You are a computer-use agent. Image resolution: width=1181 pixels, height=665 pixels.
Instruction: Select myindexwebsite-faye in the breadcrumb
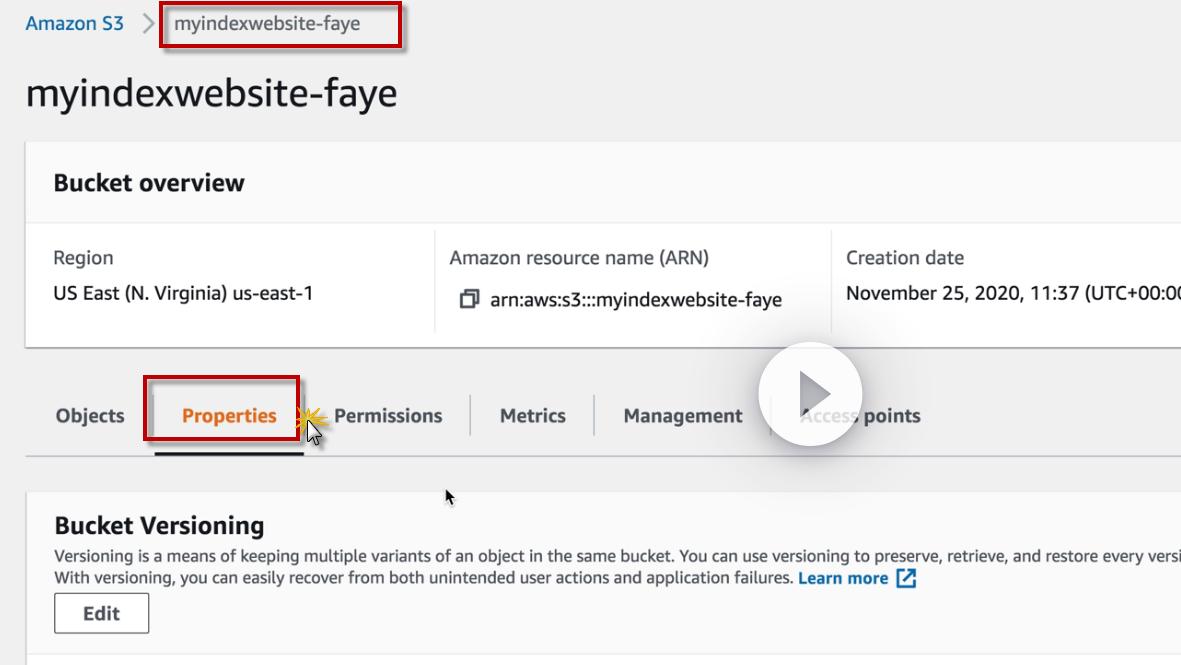tap(267, 24)
